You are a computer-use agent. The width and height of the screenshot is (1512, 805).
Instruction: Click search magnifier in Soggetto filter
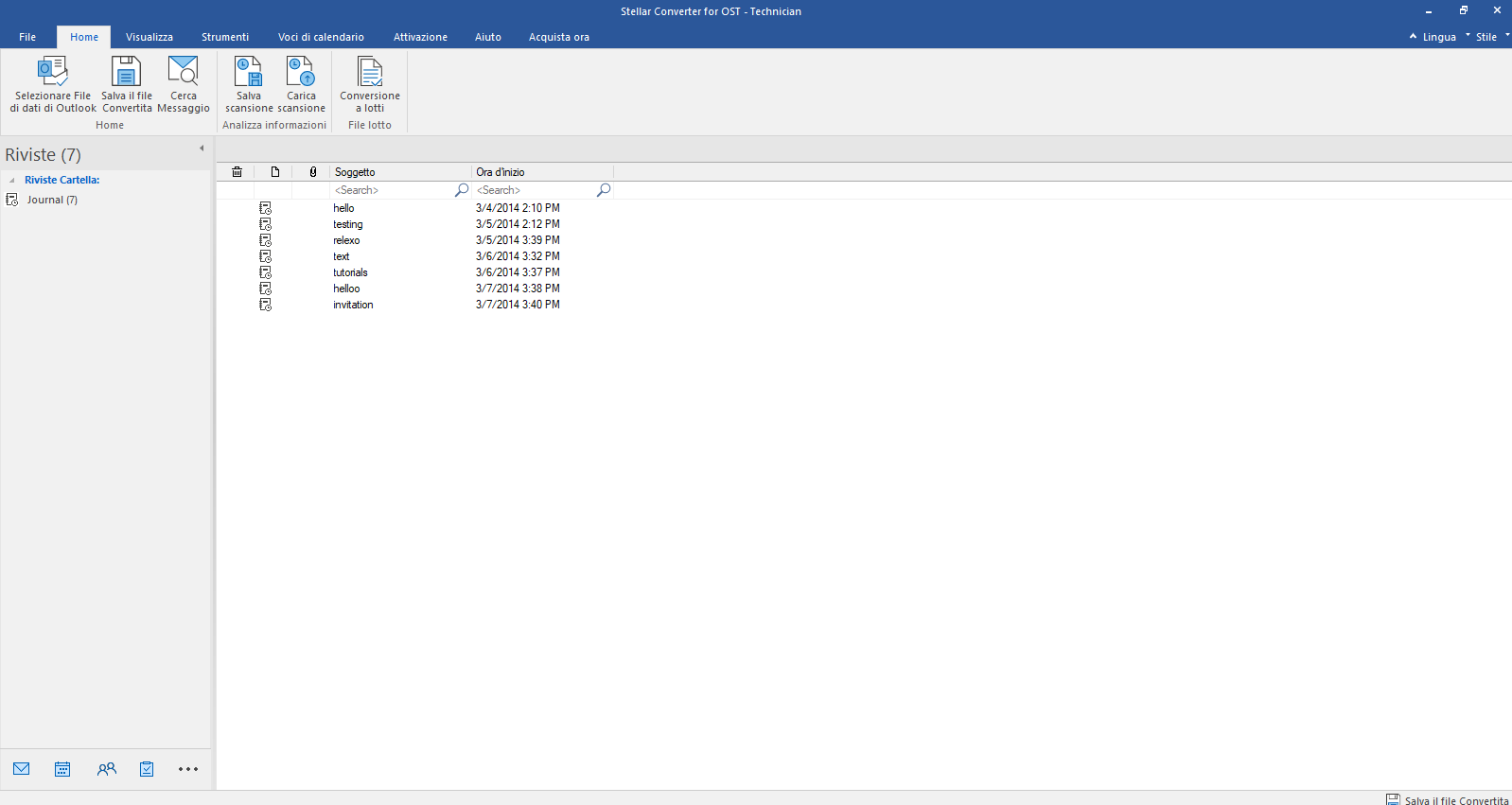pyautogui.click(x=462, y=190)
